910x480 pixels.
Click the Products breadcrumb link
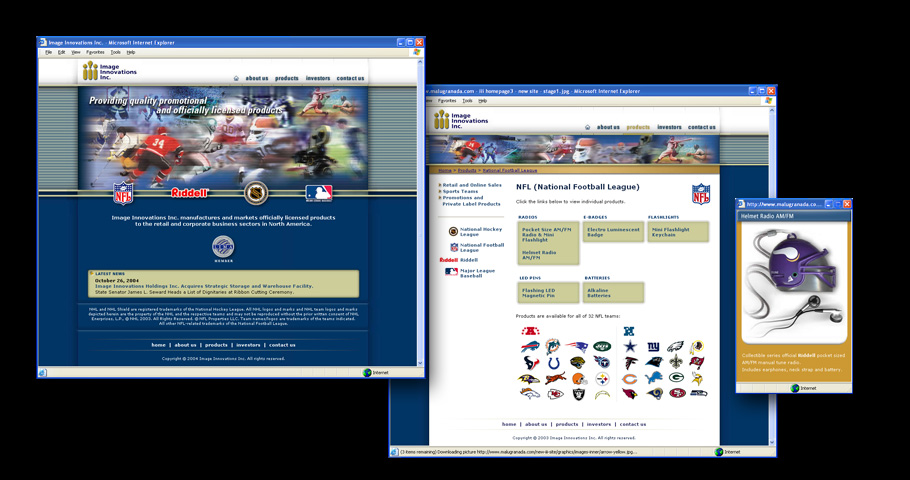click(467, 171)
